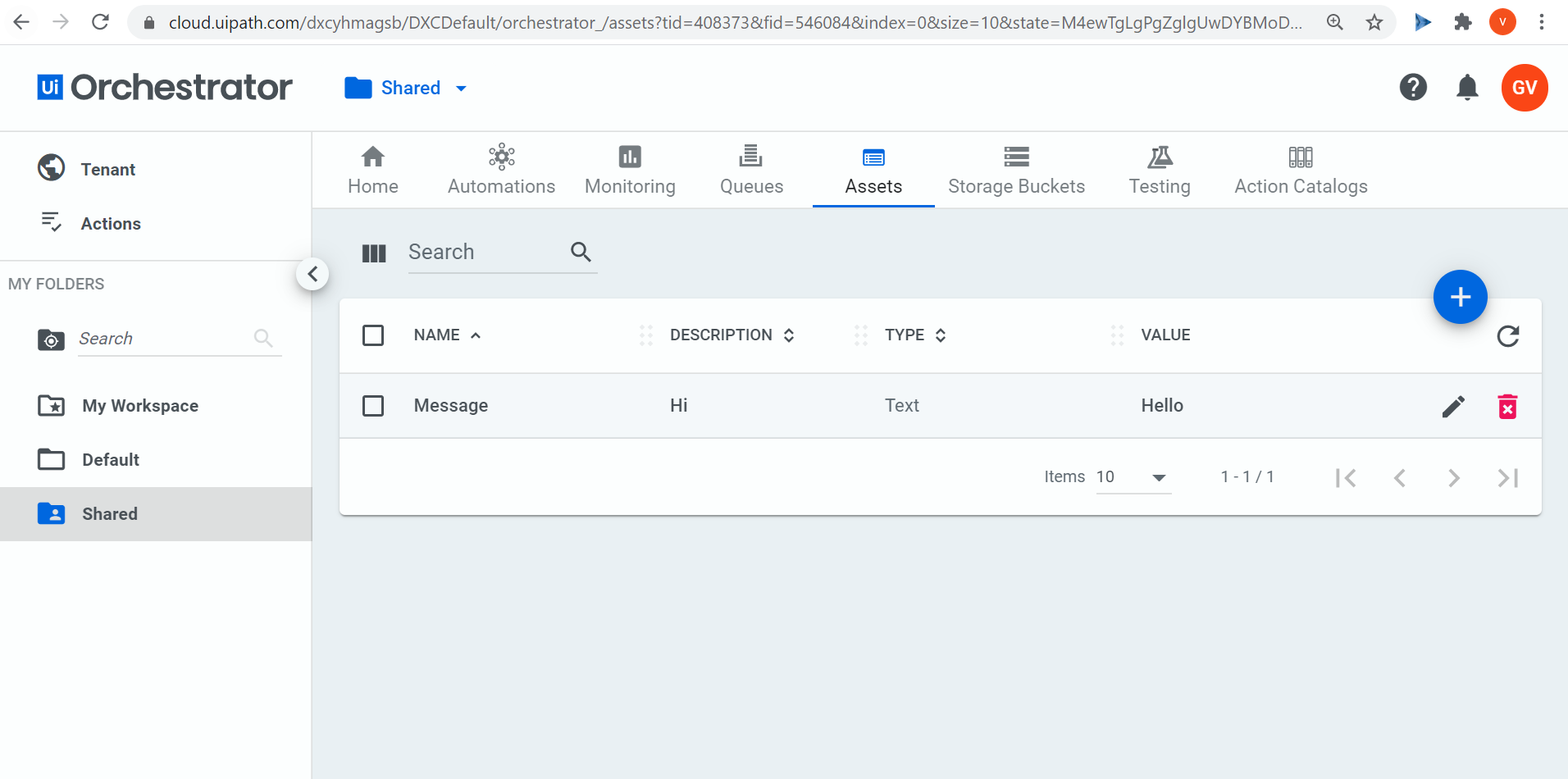
Task: Switch to the Testing tab
Action: click(x=1160, y=171)
